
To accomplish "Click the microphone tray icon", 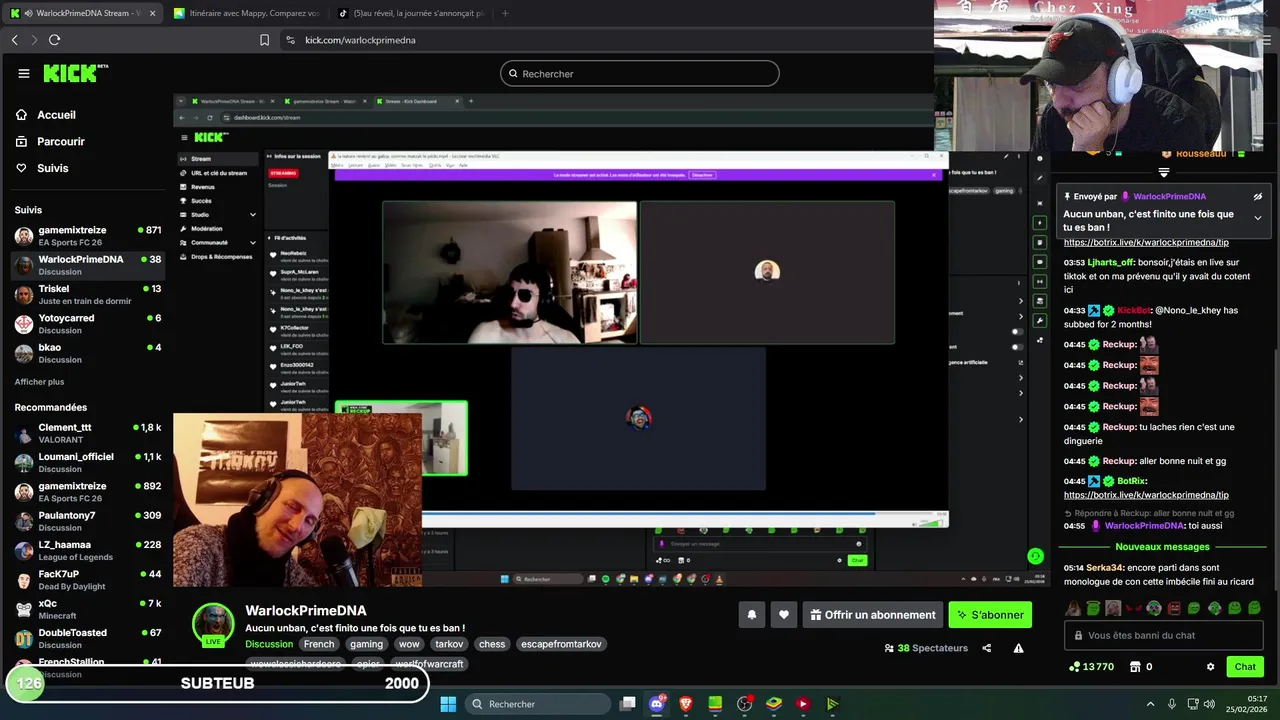I will [1171, 704].
